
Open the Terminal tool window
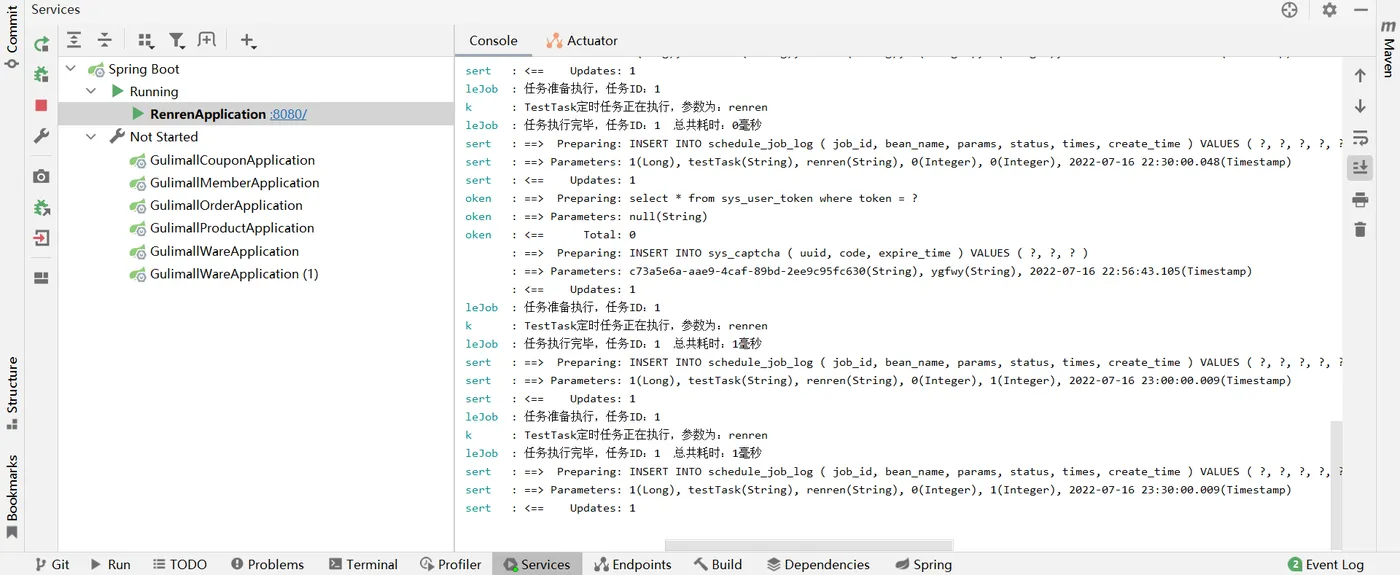[x=363, y=564]
